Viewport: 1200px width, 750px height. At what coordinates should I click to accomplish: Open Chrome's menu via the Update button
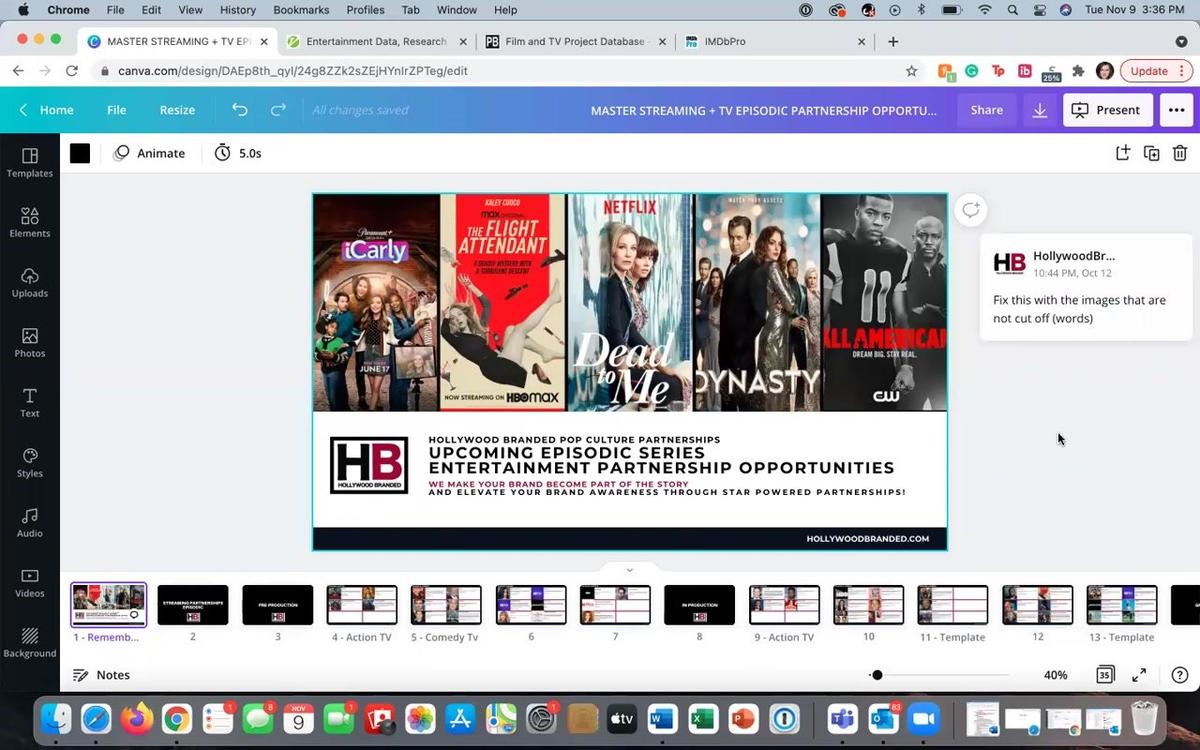coord(1156,71)
